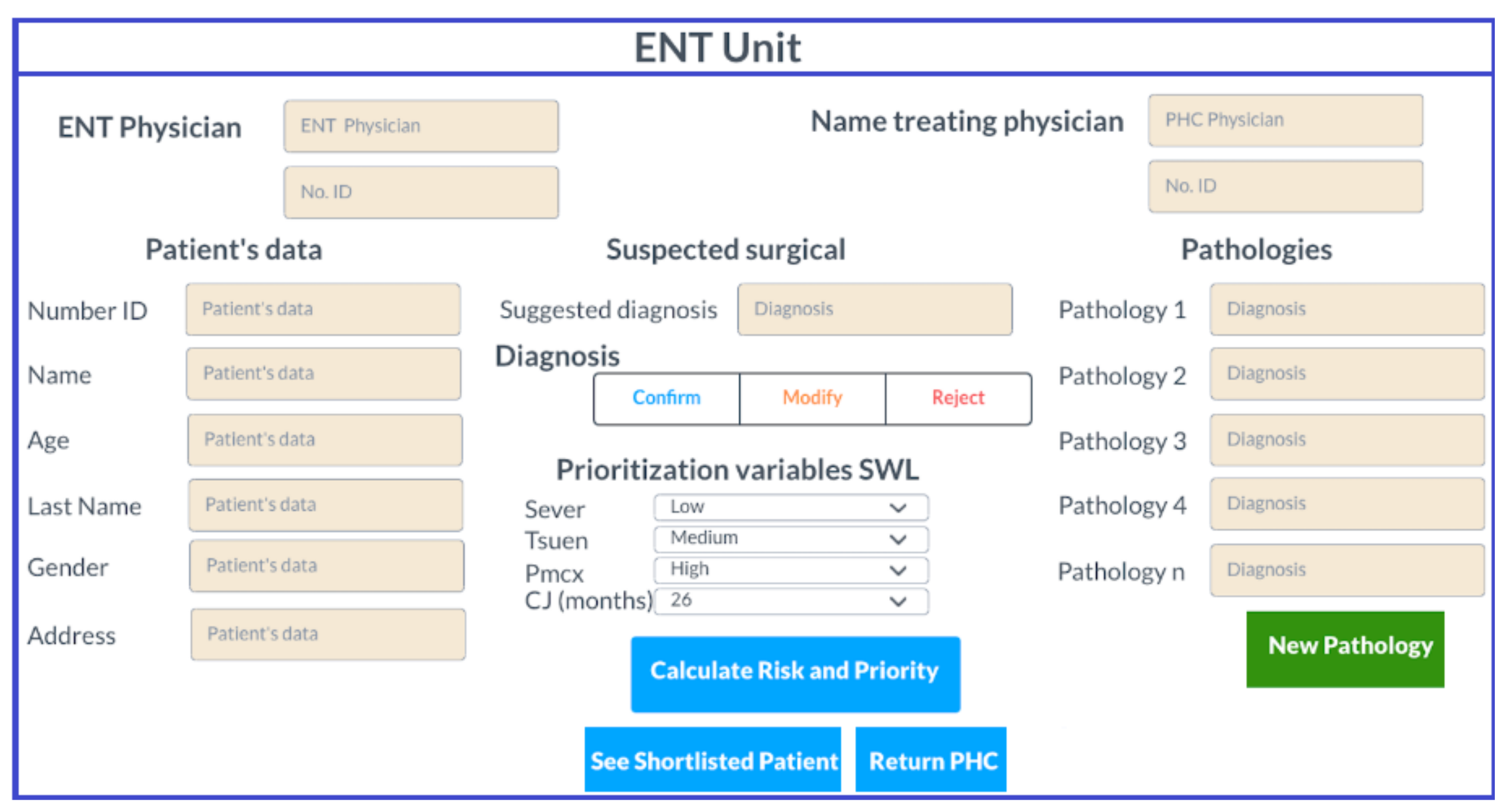The width and height of the screenshot is (1512, 811).
Task: Click the No. ID field under ENT Physician
Action: point(421,192)
